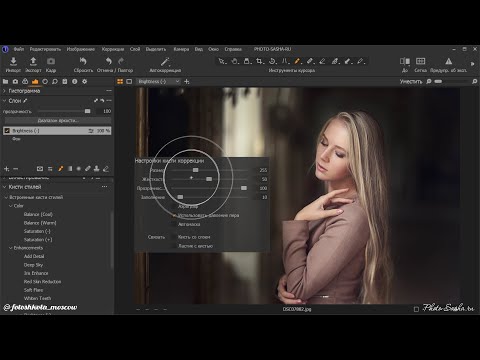Toggle the Brightness (-) layer checkbox
The width and height of the screenshot is (480, 360).
pos(7,131)
